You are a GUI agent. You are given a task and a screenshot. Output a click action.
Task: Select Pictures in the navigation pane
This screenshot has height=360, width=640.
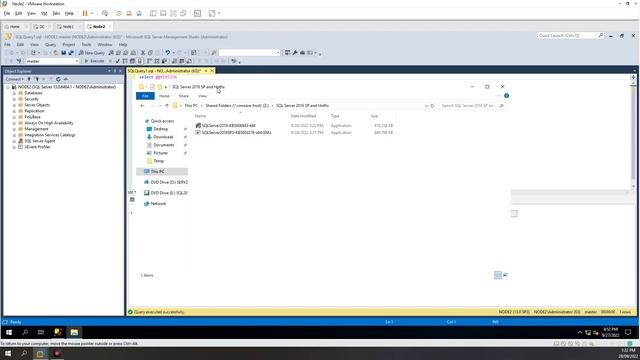pos(160,153)
